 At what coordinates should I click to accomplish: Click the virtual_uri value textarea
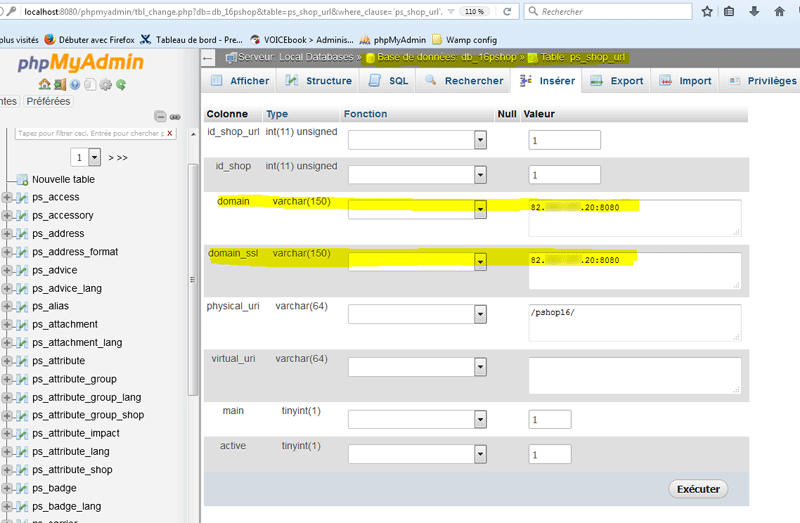click(635, 376)
